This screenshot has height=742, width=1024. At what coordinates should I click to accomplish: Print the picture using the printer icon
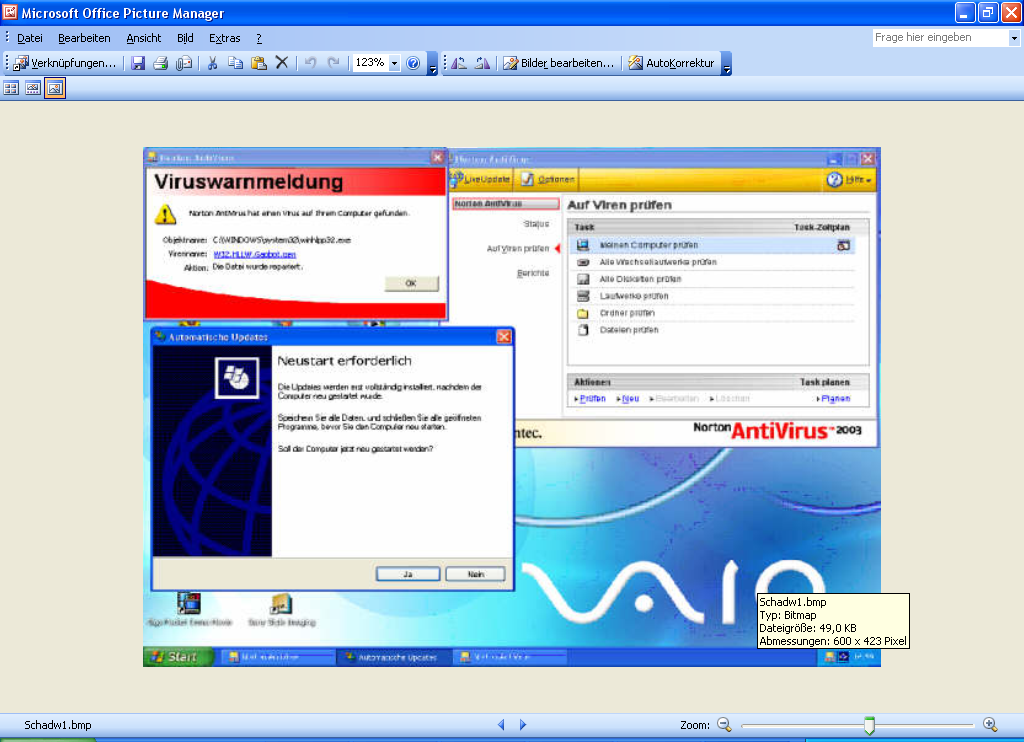[161, 63]
